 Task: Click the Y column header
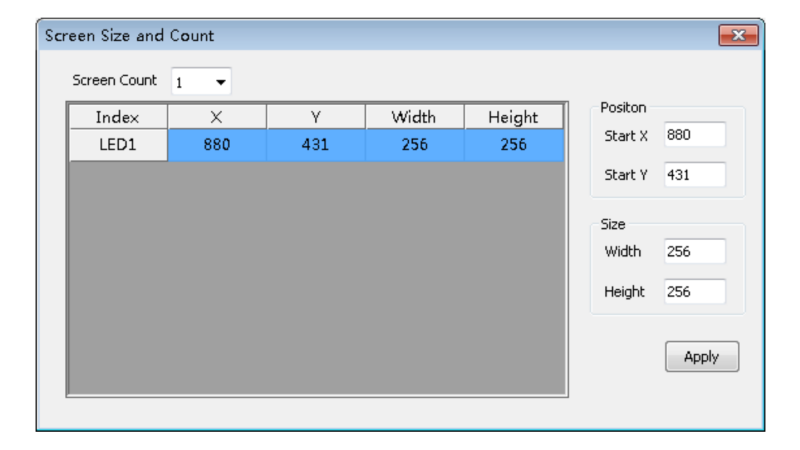[315, 117]
